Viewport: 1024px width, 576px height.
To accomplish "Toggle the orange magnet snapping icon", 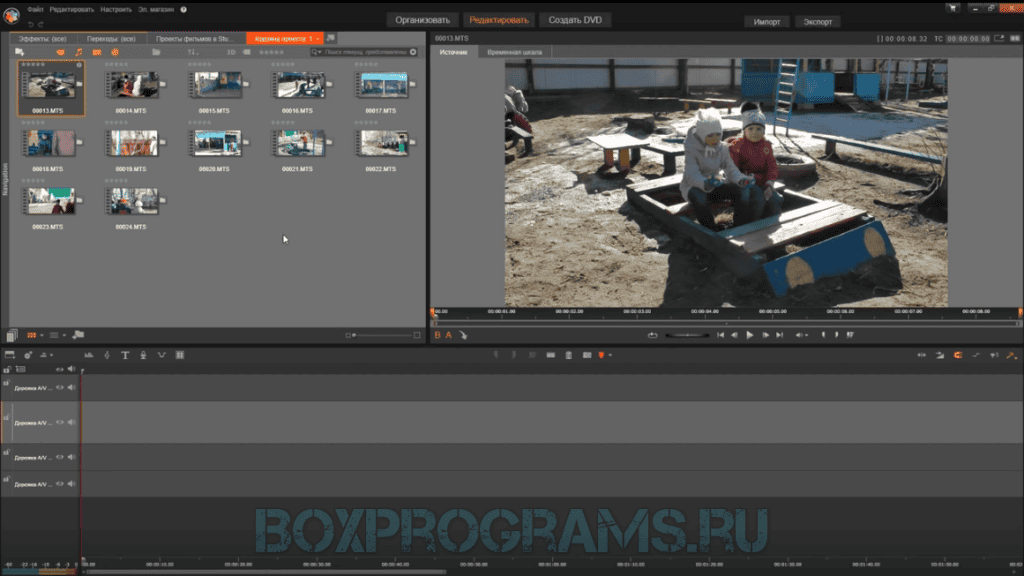I will pyautogui.click(x=957, y=355).
